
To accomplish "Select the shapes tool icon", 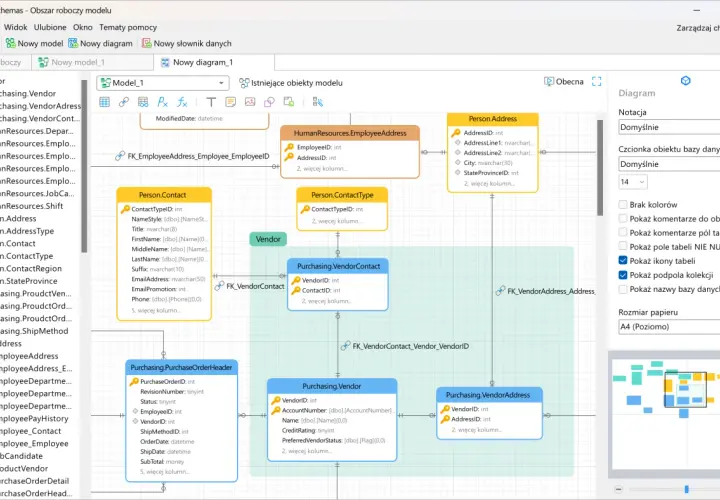I will (269, 102).
